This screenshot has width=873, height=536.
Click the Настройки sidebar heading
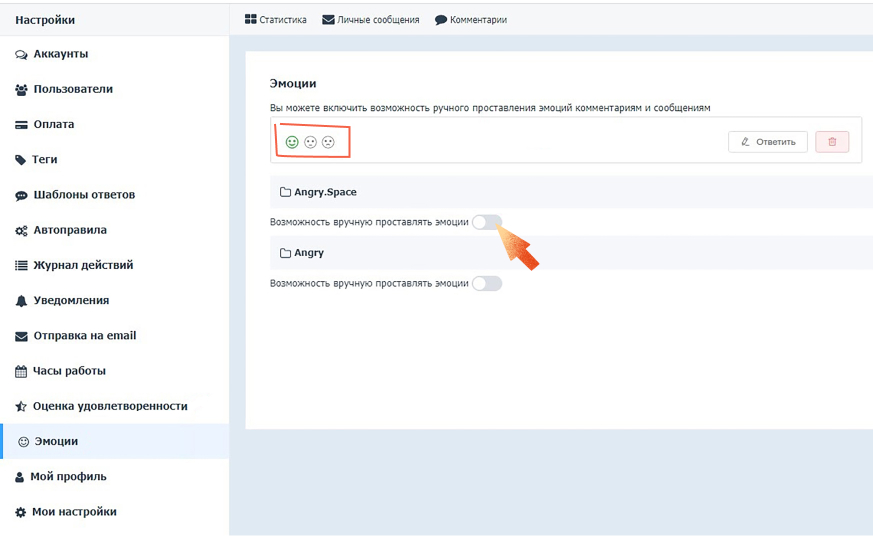click(x=45, y=20)
